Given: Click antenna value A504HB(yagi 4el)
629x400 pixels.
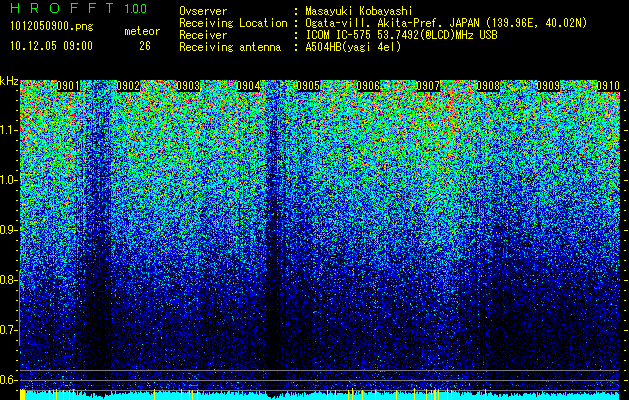Looking at the screenshot, I should (x=353, y=47).
